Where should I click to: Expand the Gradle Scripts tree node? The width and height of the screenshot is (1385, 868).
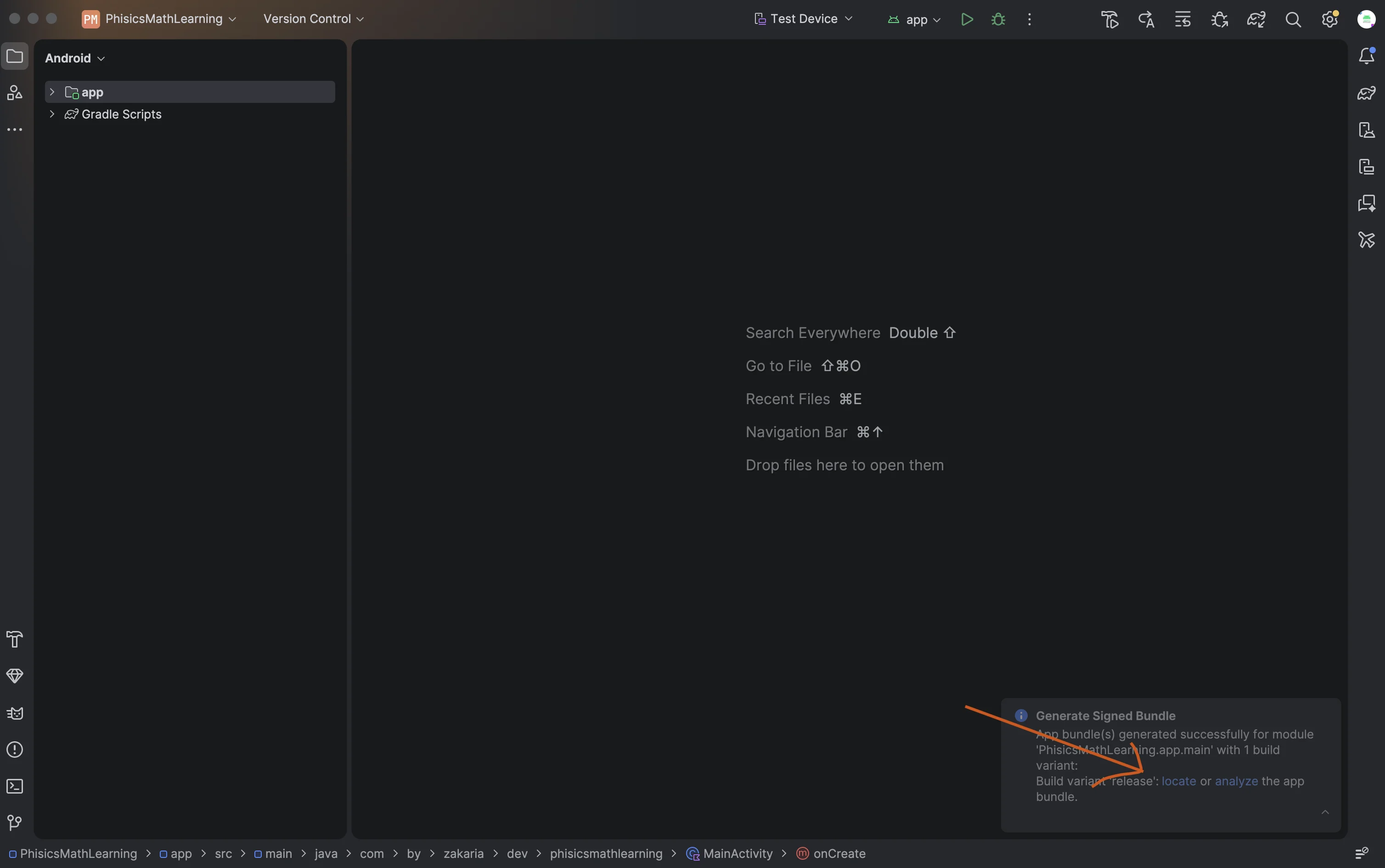(52, 114)
